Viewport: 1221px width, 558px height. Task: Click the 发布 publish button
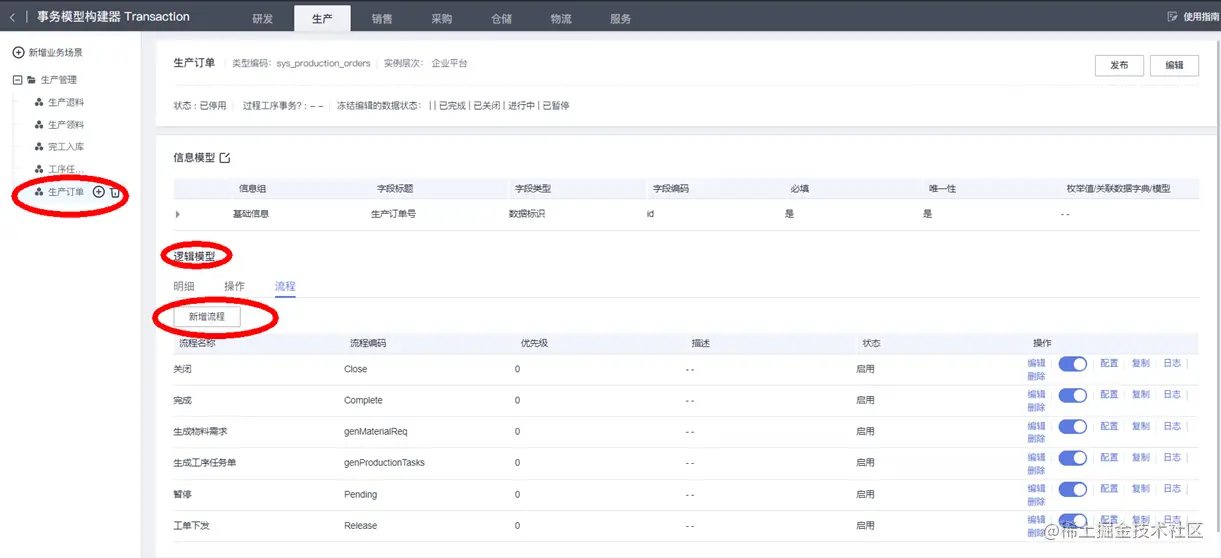pos(1119,65)
